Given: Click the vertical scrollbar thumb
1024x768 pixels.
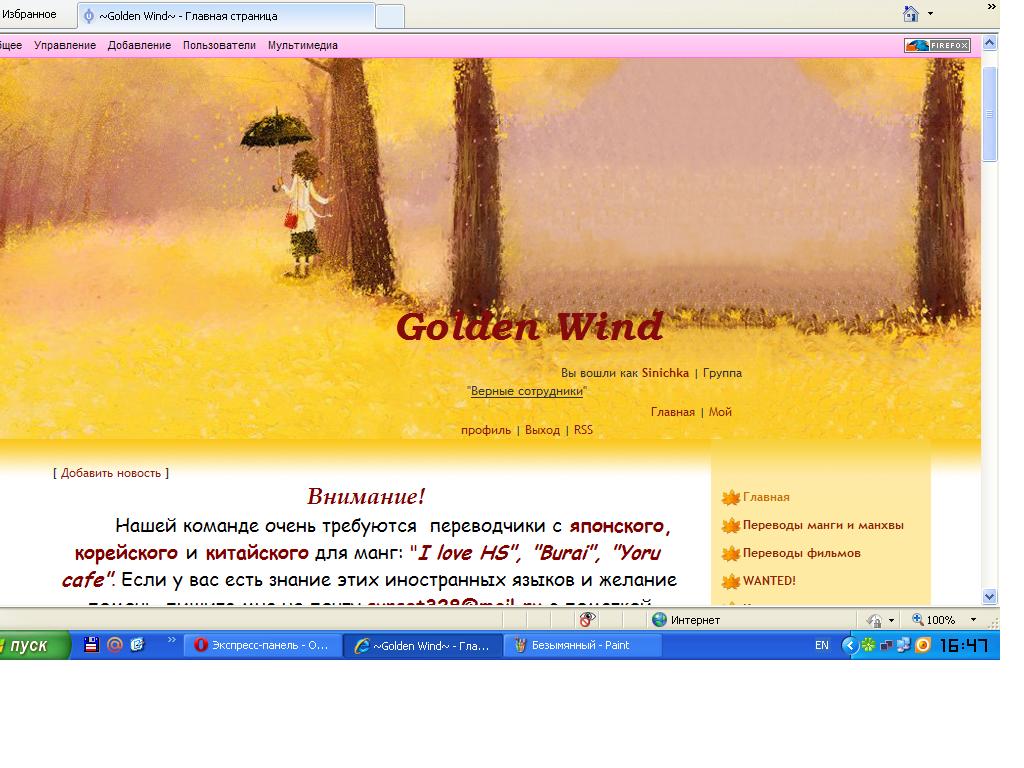Looking at the screenshot, I should pos(989,114).
